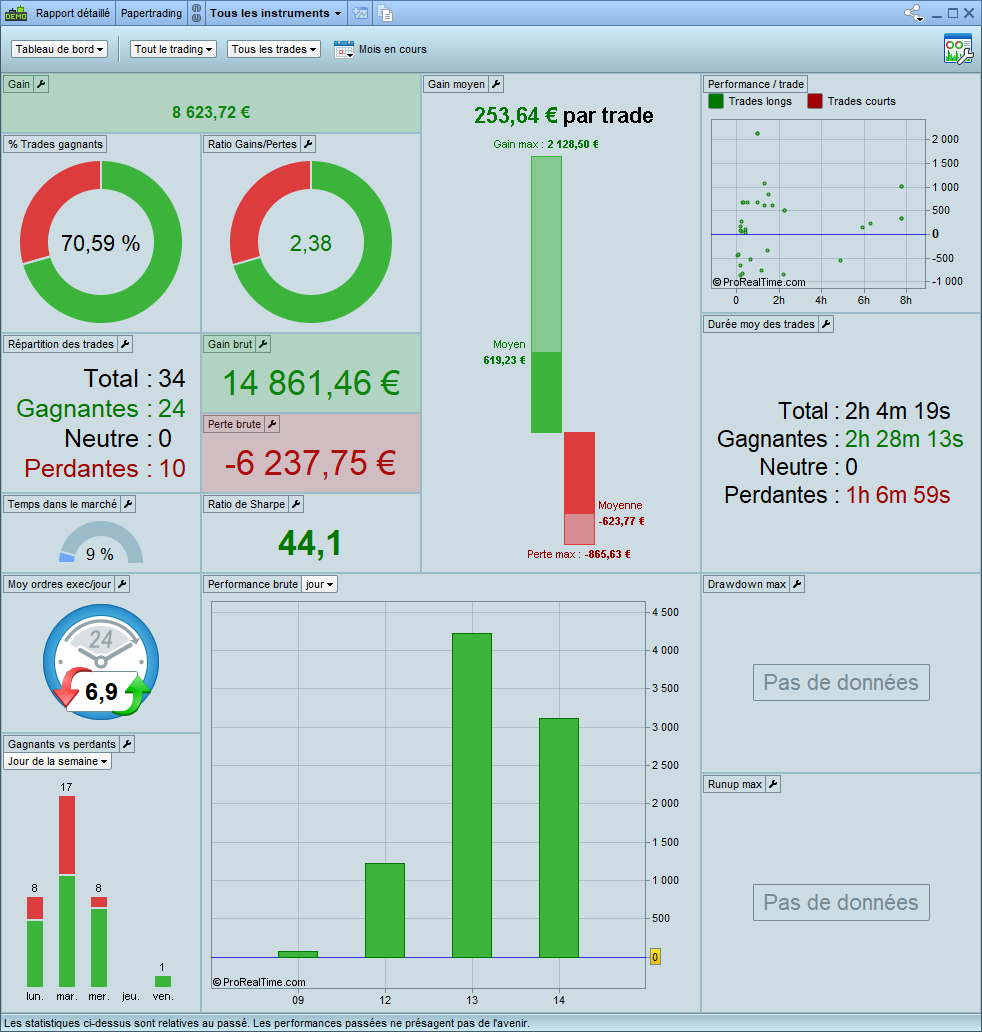Viewport: 982px width, 1032px height.
Task: Click wrench icon of Temps dans le marché
Action: click(x=128, y=504)
